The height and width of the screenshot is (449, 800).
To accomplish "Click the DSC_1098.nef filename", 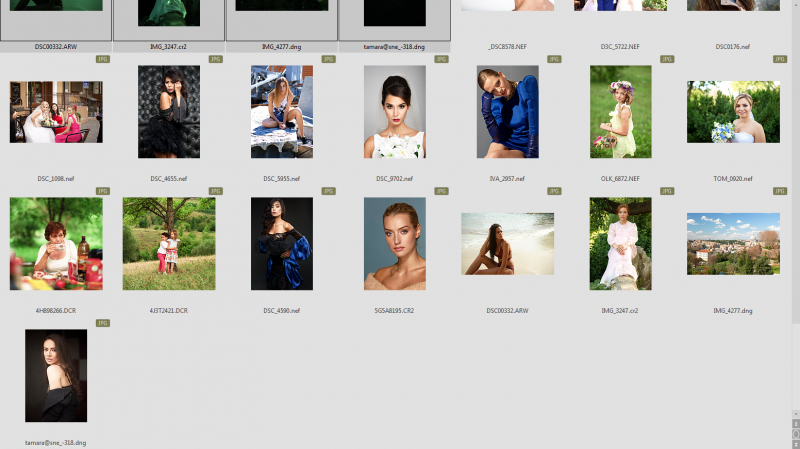I will [x=56, y=179].
